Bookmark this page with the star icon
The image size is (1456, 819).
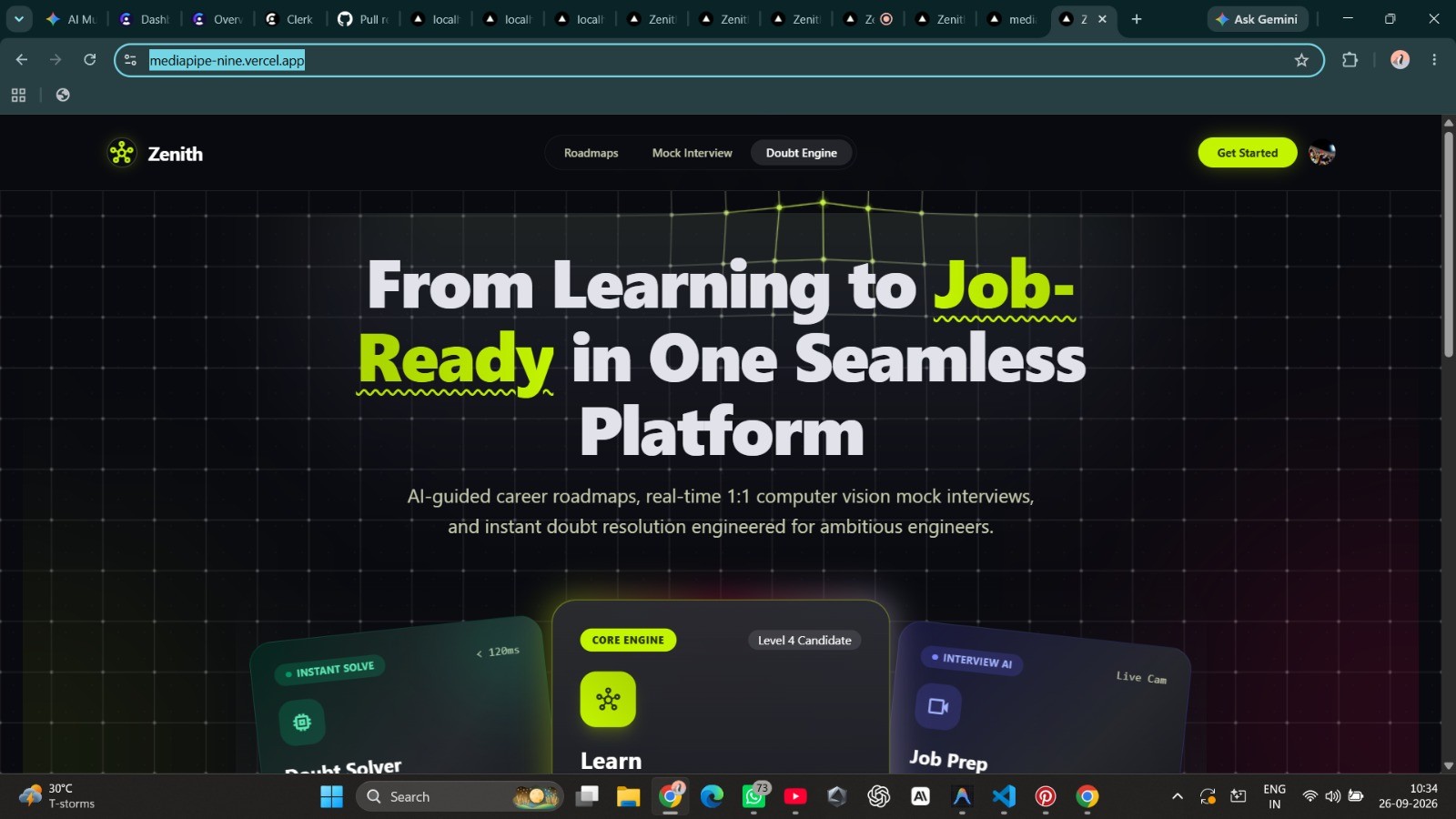tap(1301, 60)
